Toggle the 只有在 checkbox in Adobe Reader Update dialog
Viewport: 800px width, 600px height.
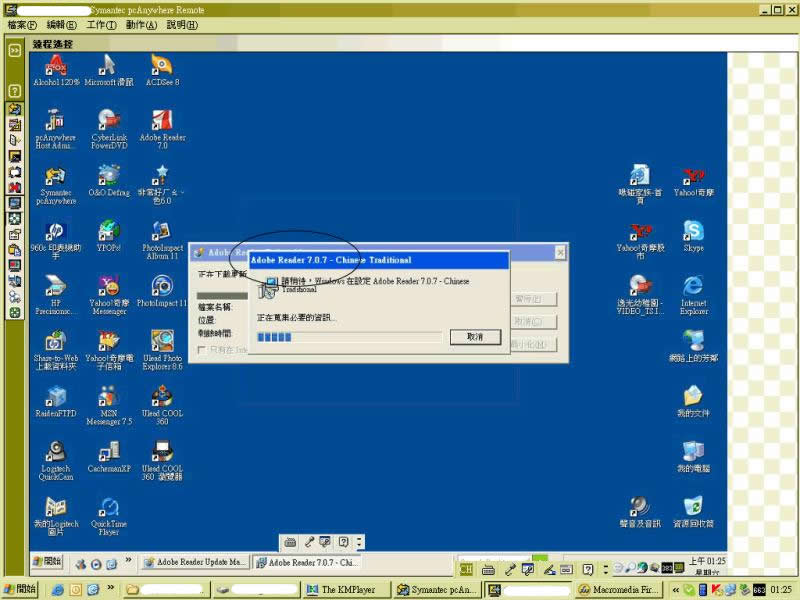(202, 349)
